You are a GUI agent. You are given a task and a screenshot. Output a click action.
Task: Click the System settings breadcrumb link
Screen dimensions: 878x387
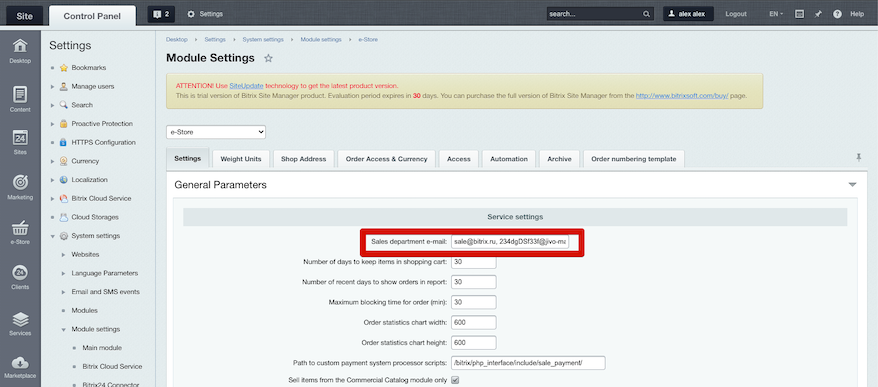coord(263,40)
